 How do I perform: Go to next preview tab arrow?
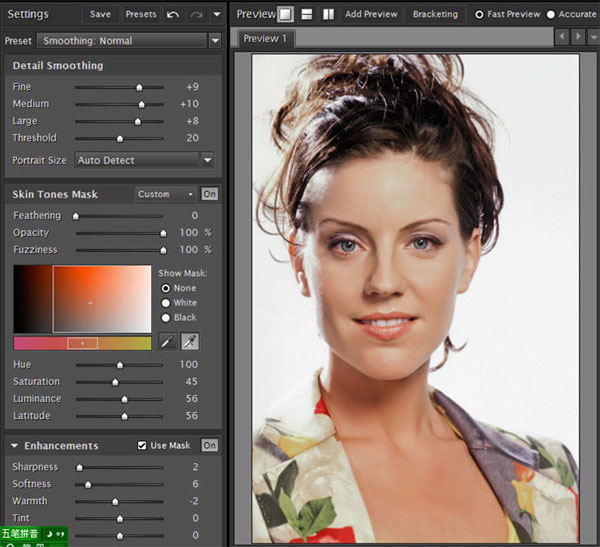(x=578, y=37)
